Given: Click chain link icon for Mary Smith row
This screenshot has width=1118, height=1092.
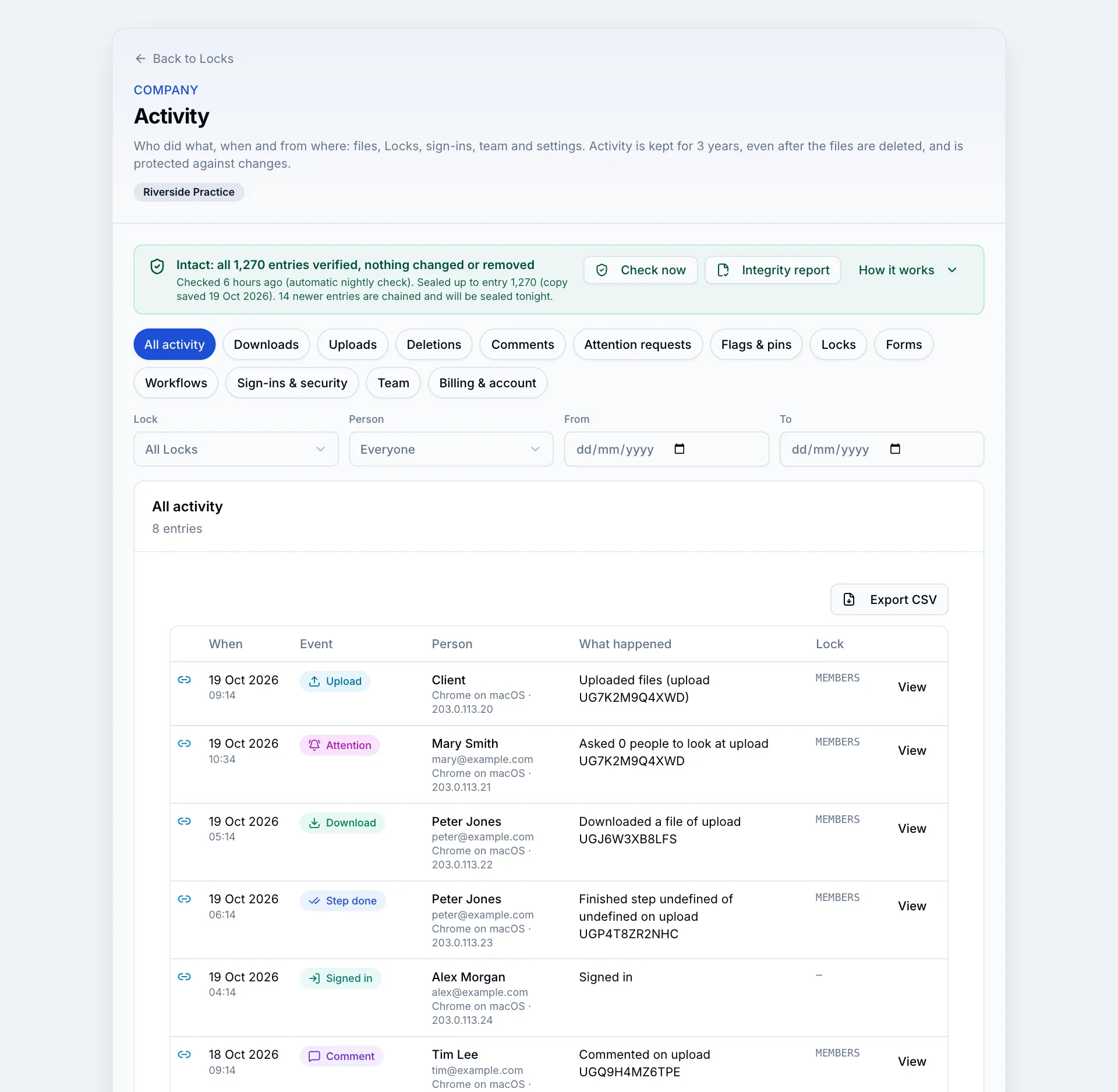Looking at the screenshot, I should [x=185, y=743].
